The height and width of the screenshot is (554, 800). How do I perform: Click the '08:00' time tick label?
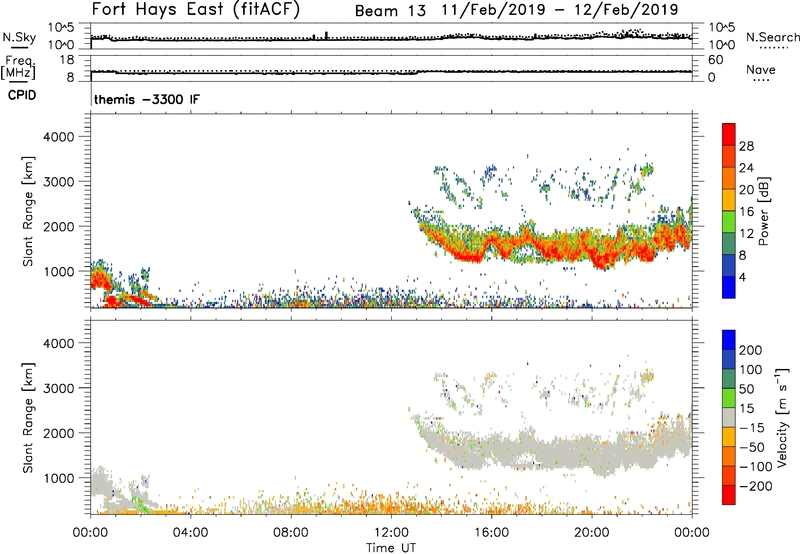[291, 533]
